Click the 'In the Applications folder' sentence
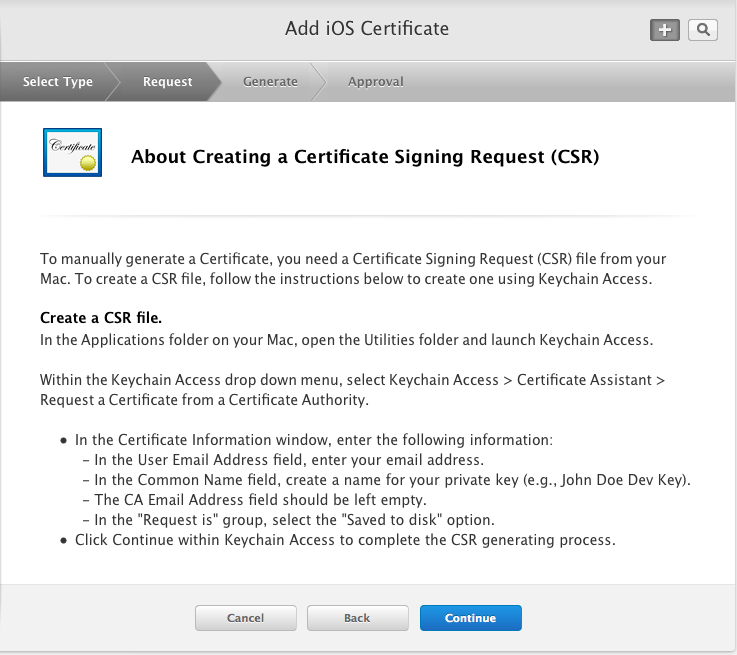This screenshot has height=655, width=737. click(346, 340)
